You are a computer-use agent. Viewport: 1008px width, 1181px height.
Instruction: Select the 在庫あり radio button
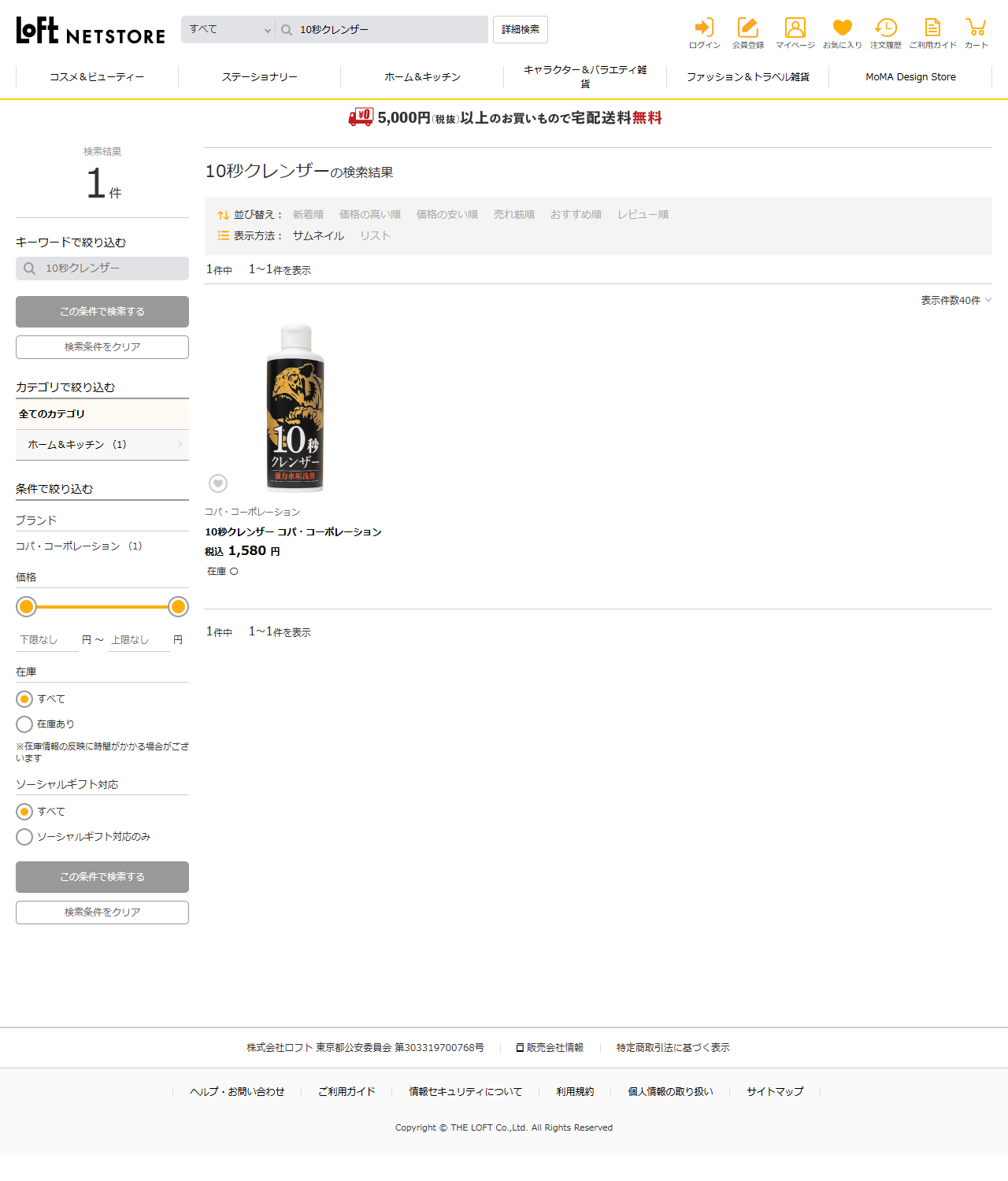point(24,724)
